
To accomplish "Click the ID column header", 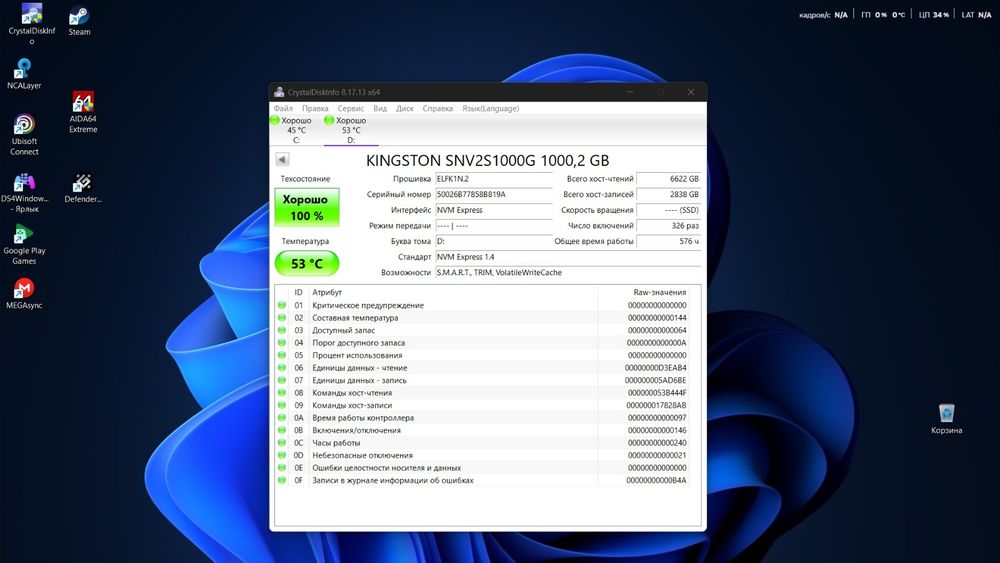I will [x=298, y=292].
